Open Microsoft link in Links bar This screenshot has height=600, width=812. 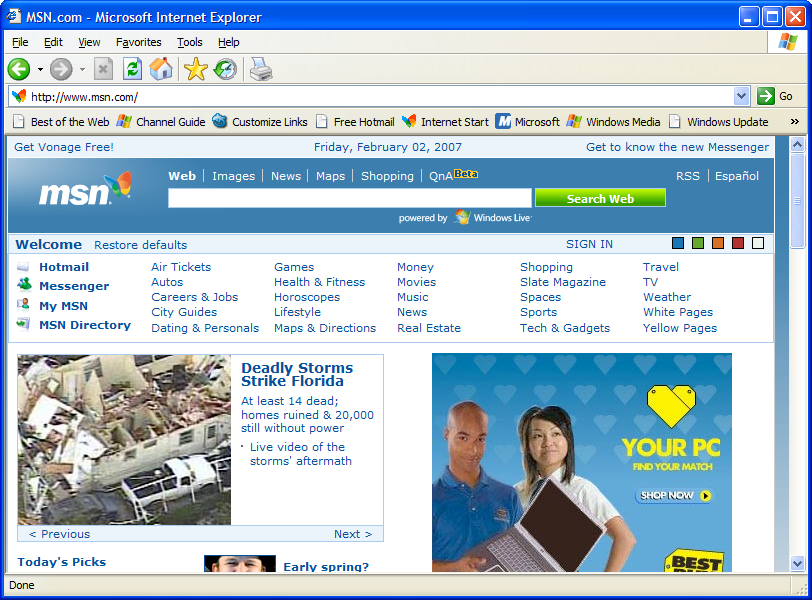point(528,122)
